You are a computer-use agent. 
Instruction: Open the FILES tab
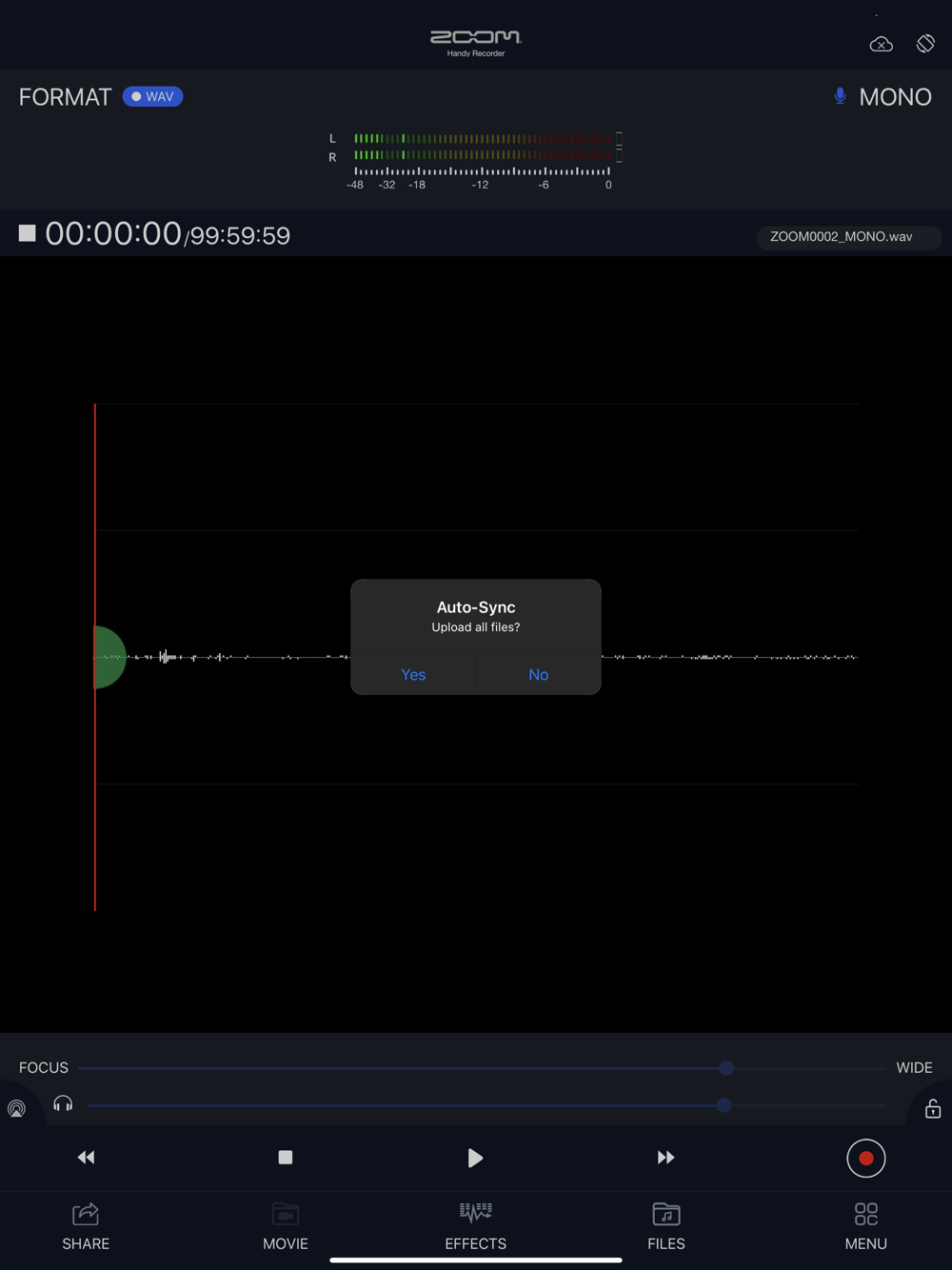click(x=666, y=1226)
